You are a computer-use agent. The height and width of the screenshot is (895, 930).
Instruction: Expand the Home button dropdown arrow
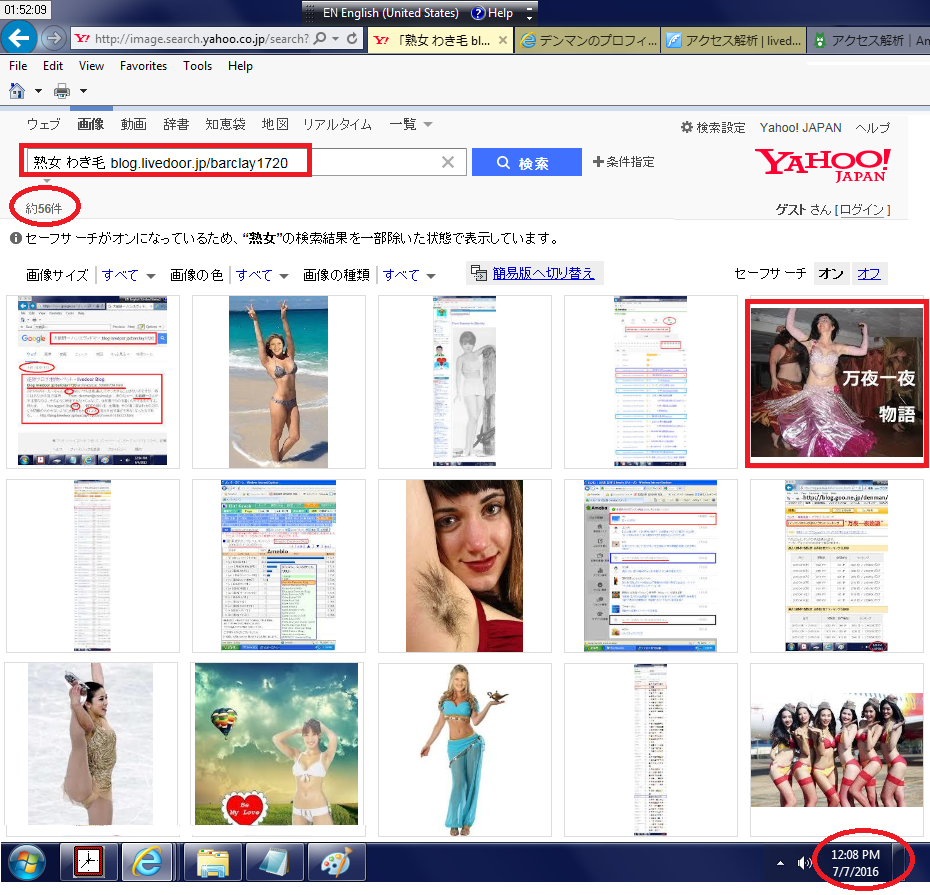(x=39, y=91)
